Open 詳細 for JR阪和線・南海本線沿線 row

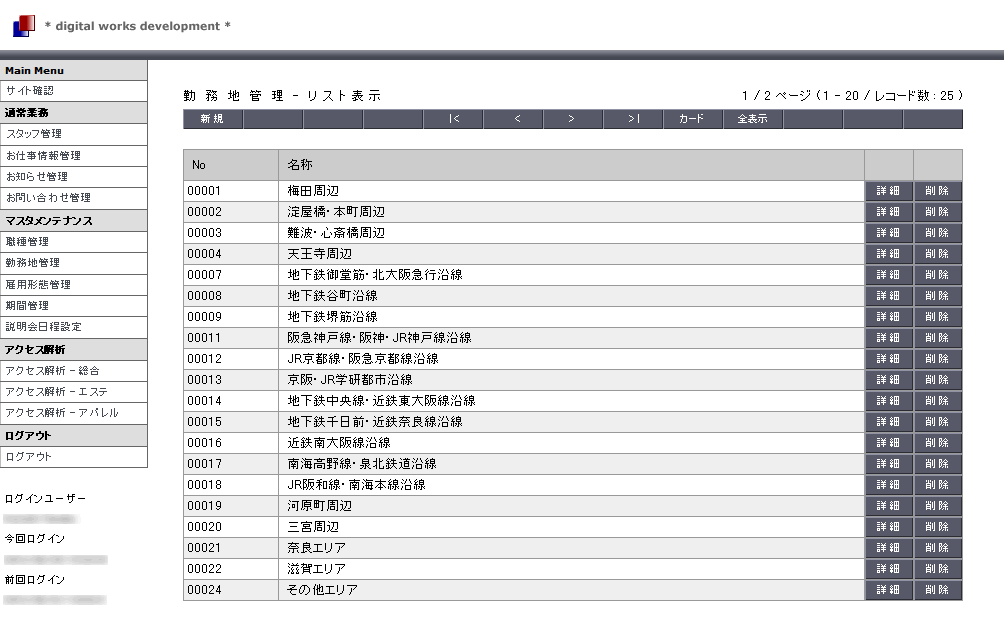point(889,485)
